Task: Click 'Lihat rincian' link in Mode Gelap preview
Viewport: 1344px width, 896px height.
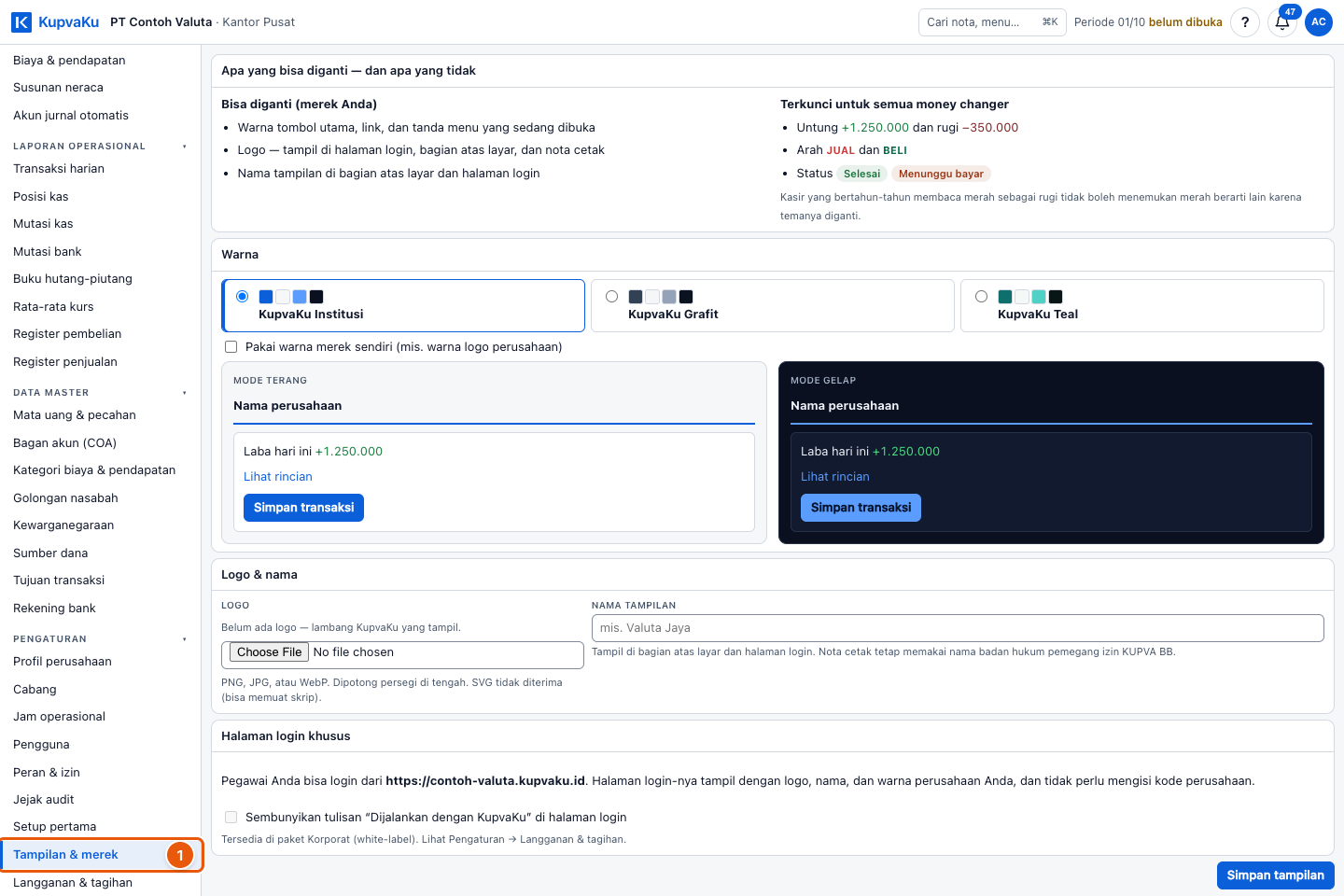Action: pyautogui.click(x=834, y=477)
